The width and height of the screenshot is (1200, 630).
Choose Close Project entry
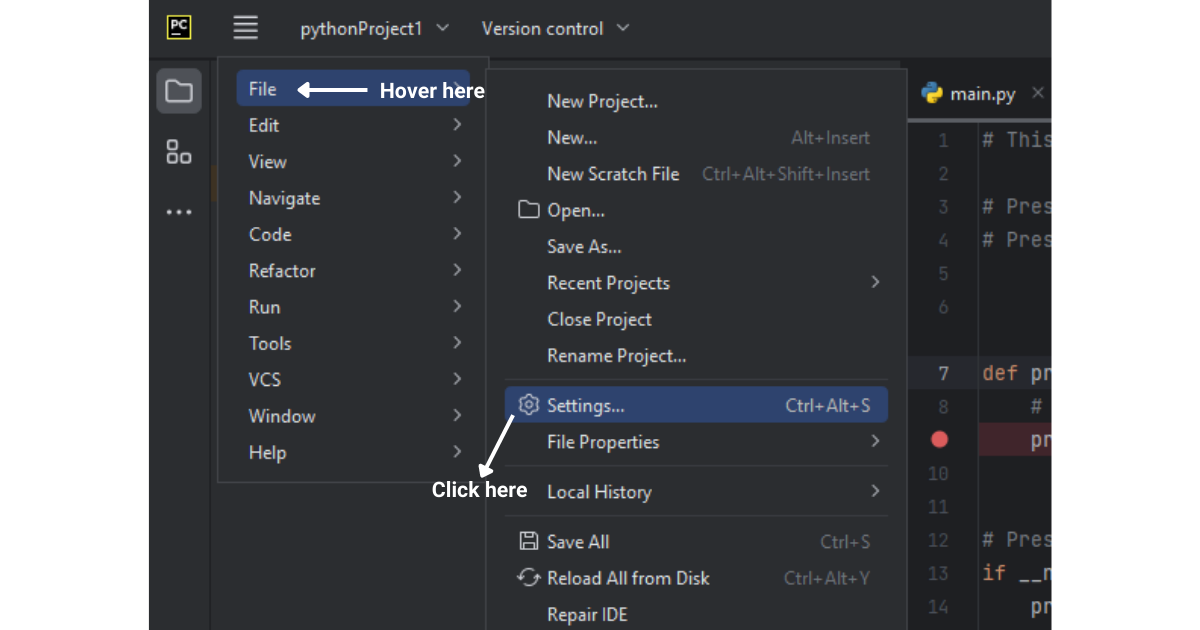tap(696, 319)
